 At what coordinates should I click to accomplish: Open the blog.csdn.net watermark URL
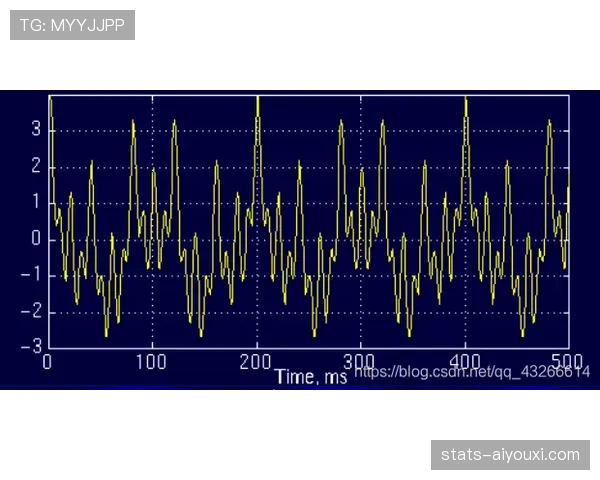tap(472, 372)
